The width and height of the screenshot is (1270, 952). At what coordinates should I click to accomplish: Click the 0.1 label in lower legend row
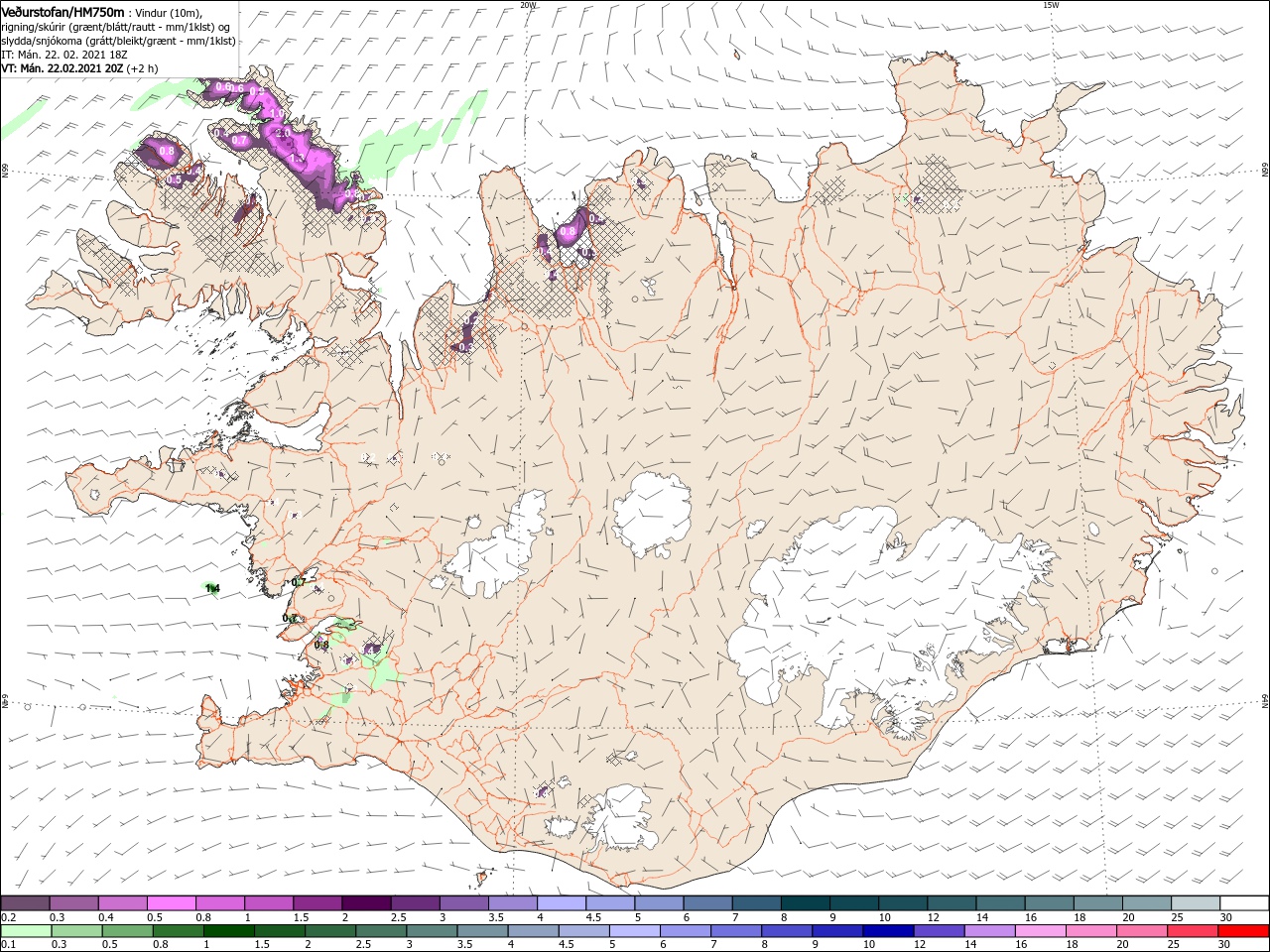9,944
